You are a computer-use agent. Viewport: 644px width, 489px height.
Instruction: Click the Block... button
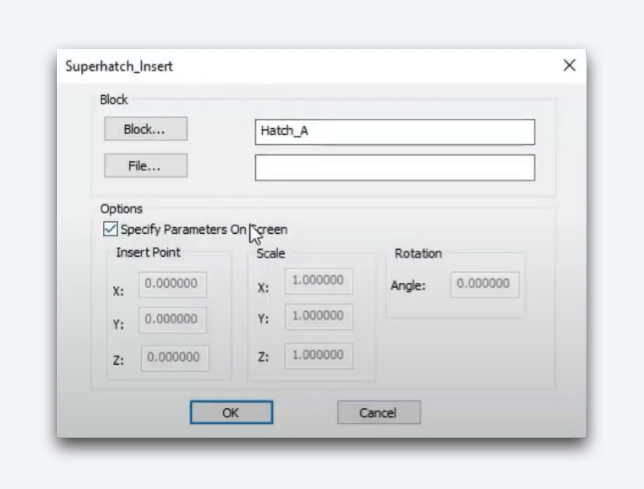(145, 129)
